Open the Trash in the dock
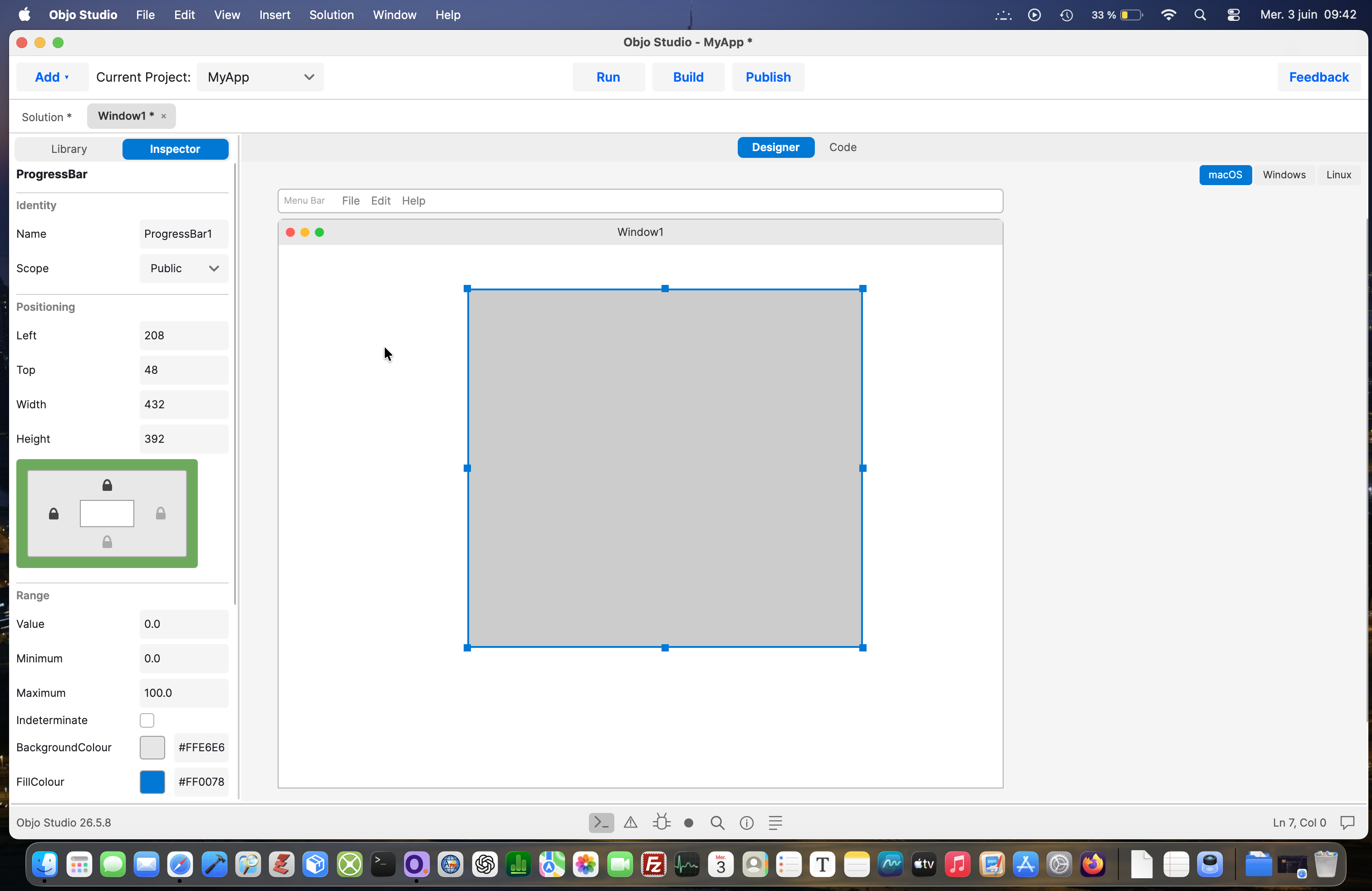This screenshot has height=891, width=1372. [x=1326, y=865]
